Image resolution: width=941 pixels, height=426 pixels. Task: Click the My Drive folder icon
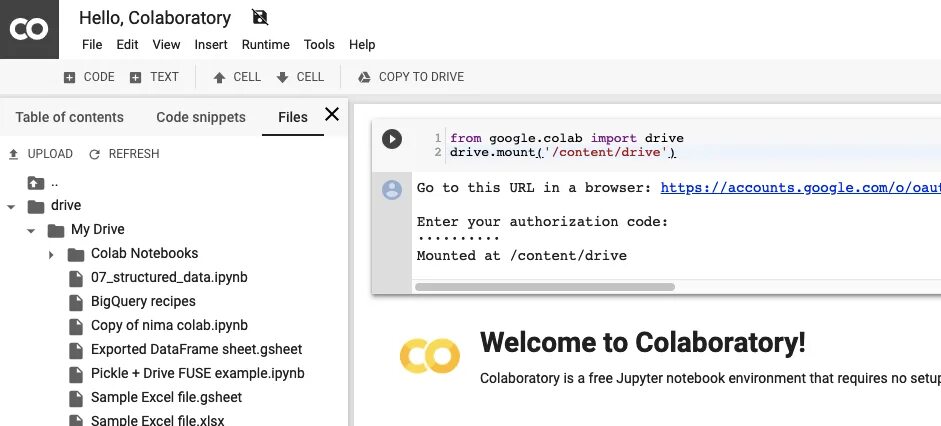click(x=56, y=230)
